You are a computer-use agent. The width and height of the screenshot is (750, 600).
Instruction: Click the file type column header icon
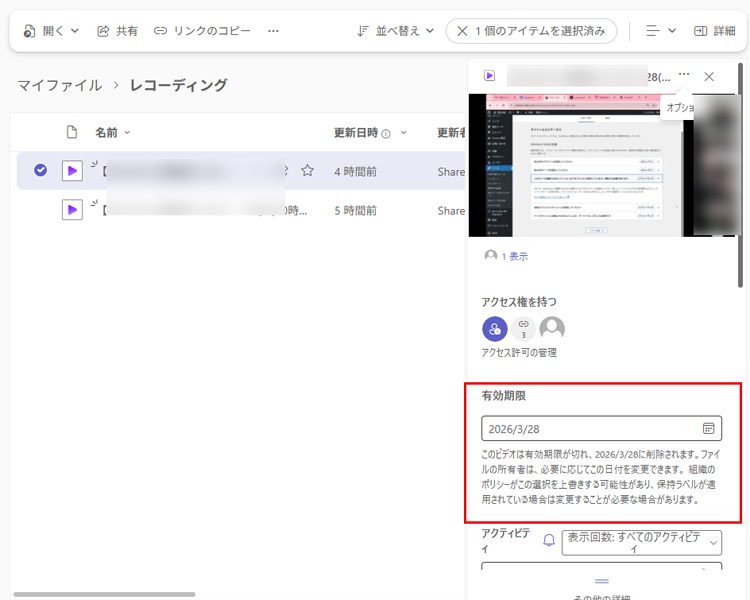[x=72, y=132]
